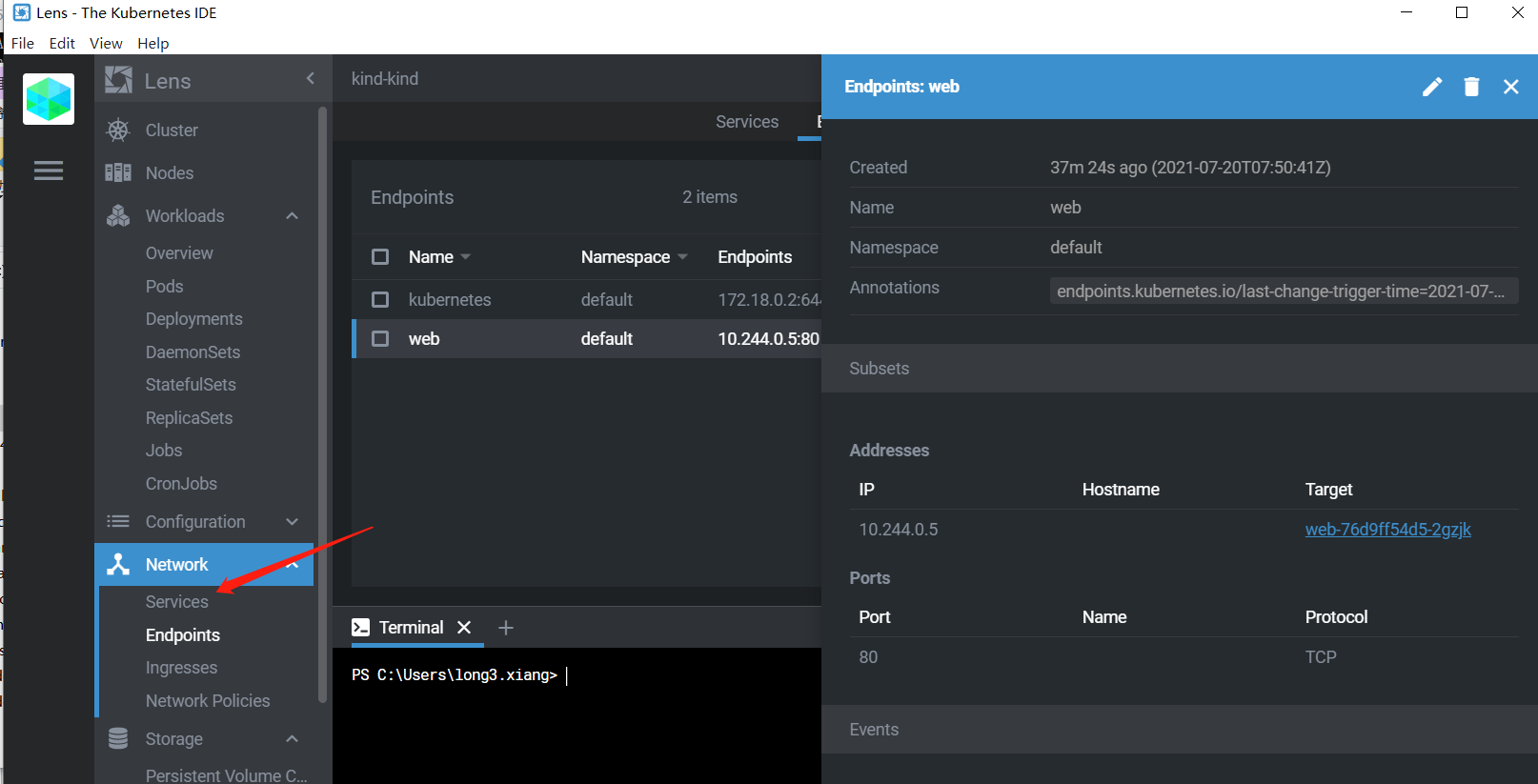This screenshot has width=1538, height=784.
Task: Click the Nodes server icon
Action: tap(118, 172)
